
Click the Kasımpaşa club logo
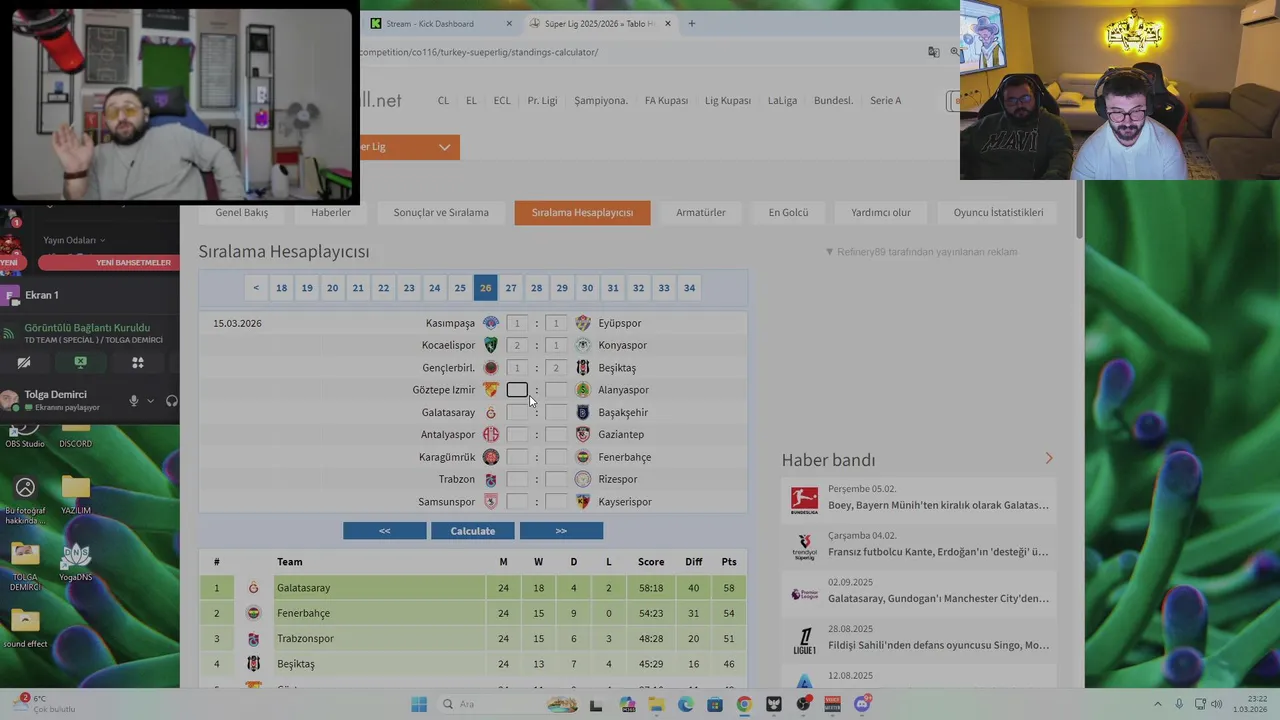pos(490,323)
